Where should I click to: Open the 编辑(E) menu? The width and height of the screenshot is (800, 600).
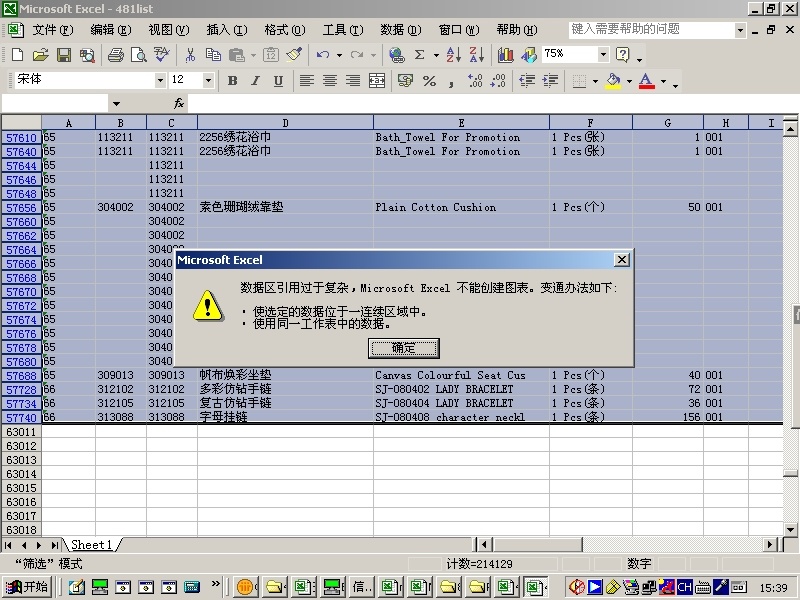click(111, 30)
